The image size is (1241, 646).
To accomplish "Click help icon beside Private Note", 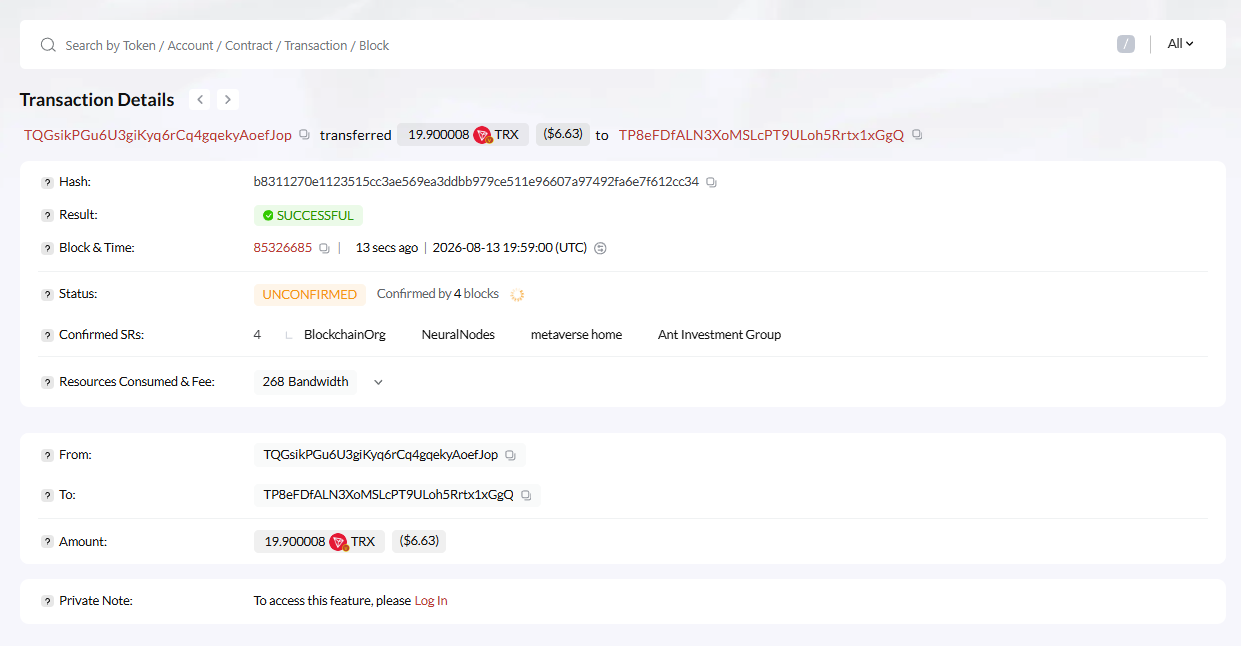I will coord(47,602).
